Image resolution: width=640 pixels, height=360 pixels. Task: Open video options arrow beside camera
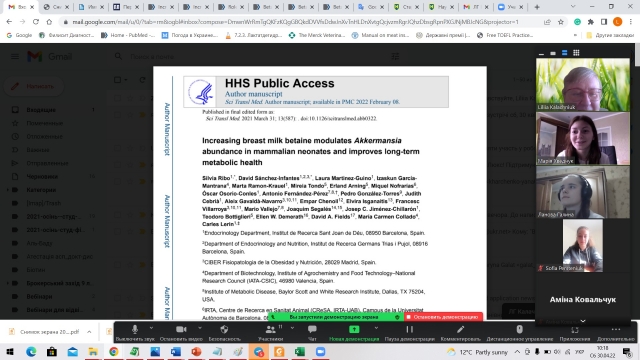(x=200, y=328)
